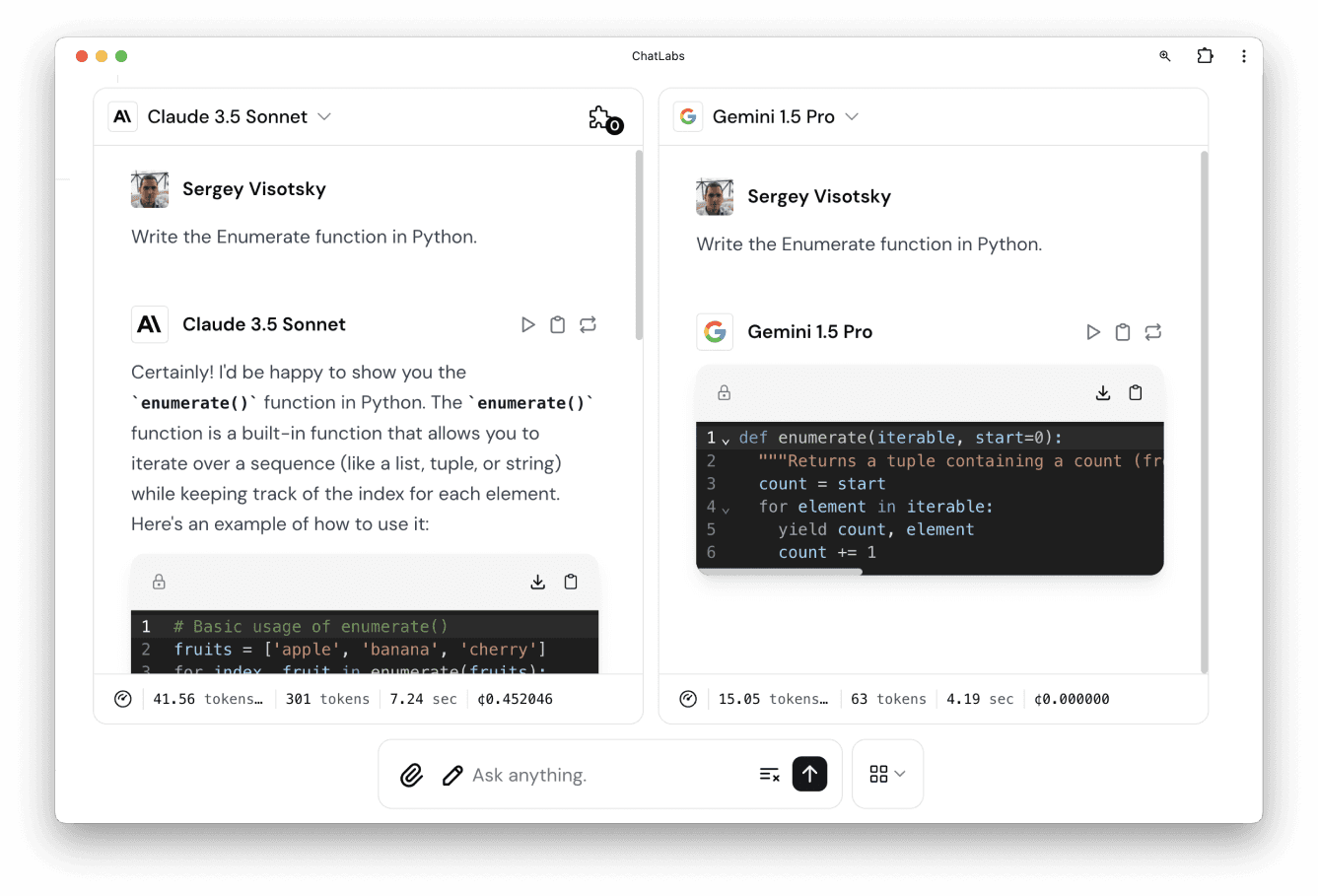Click the 'yield count, element' code line
This screenshot has height=896, width=1318.
[876, 529]
